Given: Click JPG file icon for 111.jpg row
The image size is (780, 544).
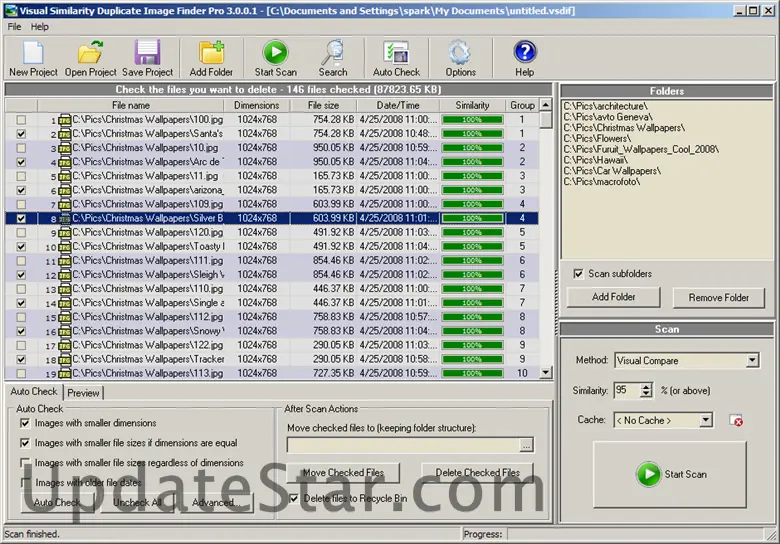Looking at the screenshot, I should tap(65, 261).
